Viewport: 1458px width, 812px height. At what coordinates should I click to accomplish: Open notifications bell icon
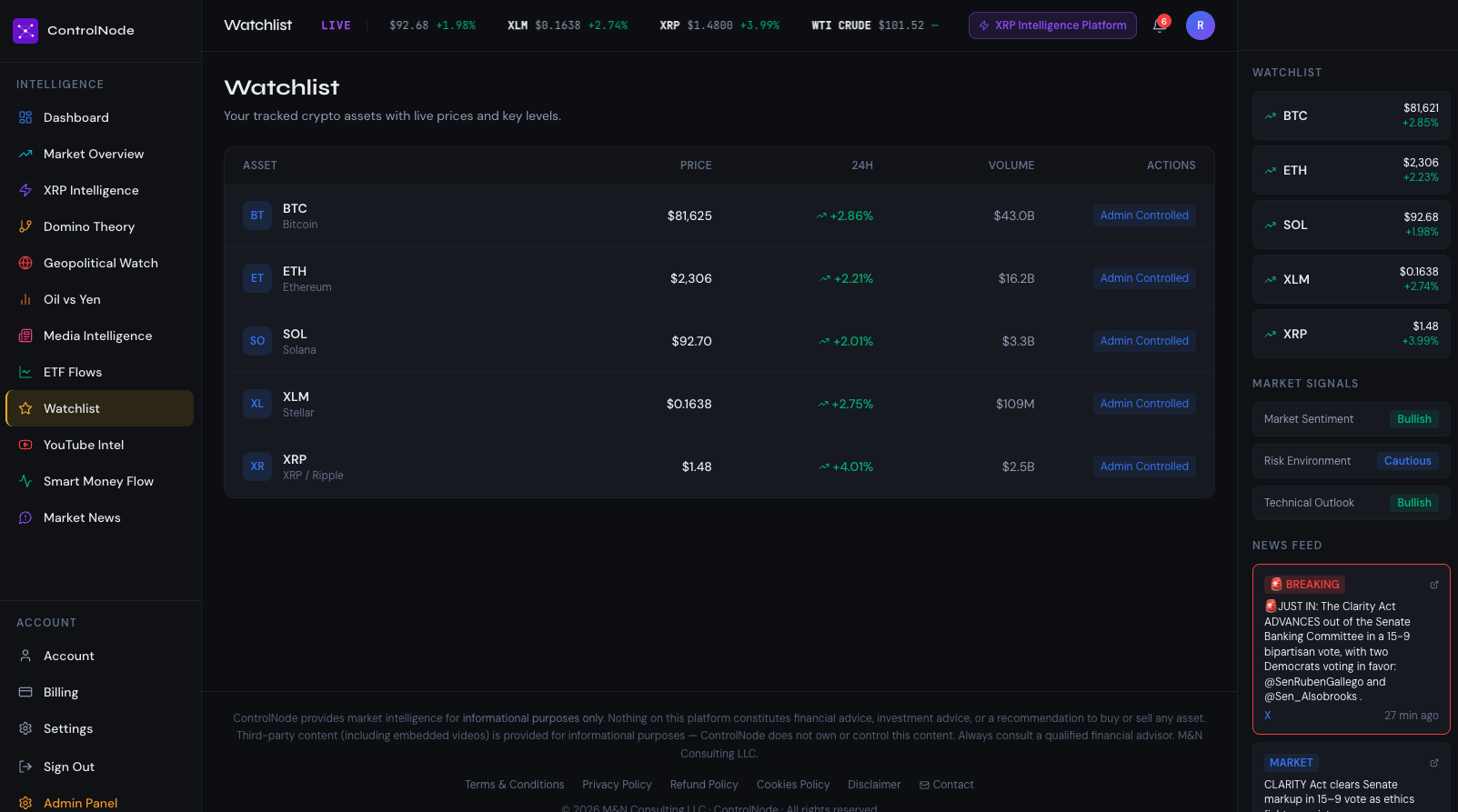[x=1159, y=25]
